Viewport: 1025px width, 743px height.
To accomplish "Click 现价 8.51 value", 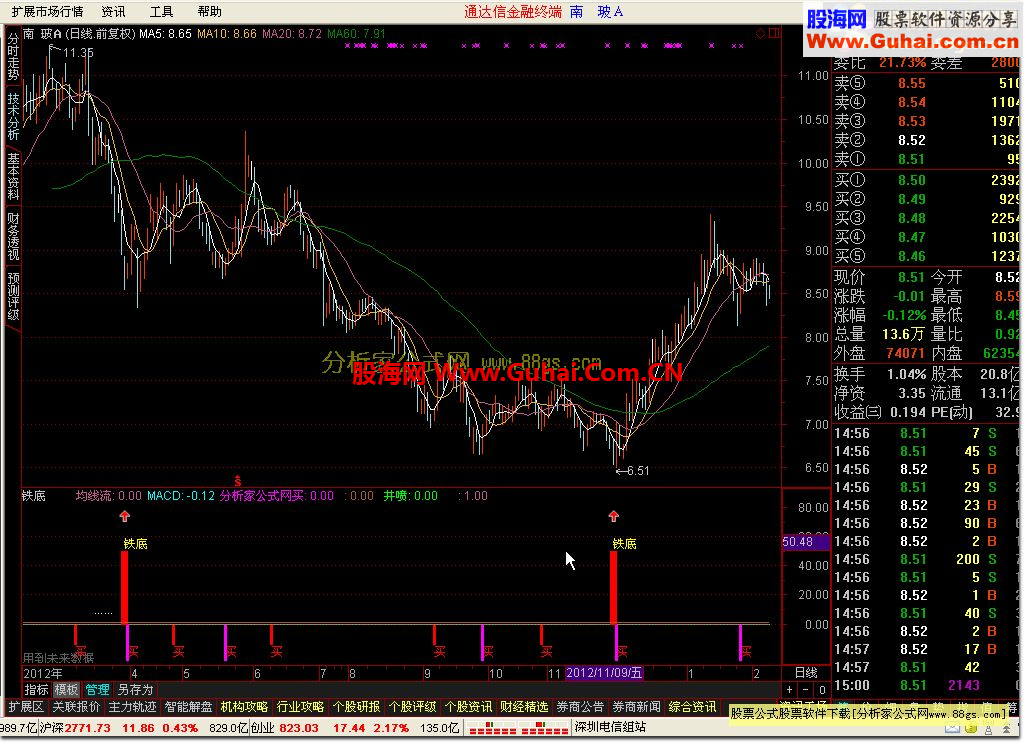I will [x=911, y=277].
